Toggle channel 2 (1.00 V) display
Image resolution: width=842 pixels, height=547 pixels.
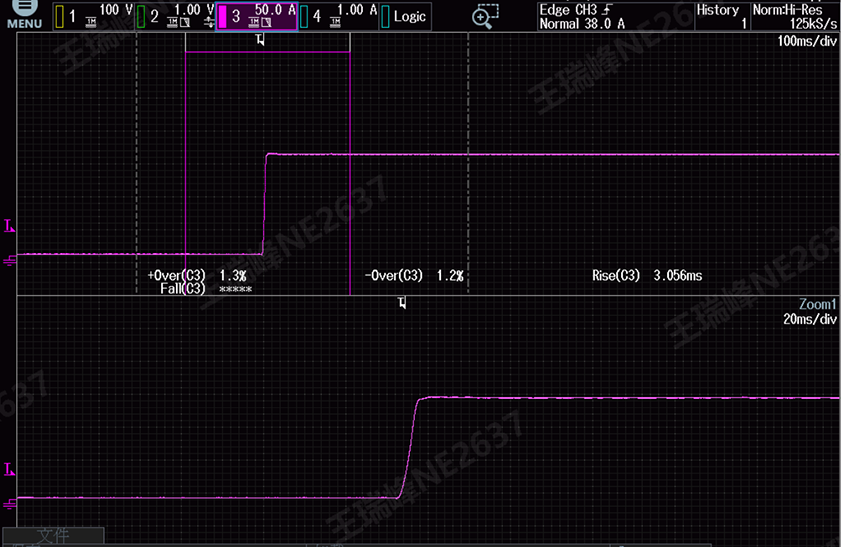point(174,15)
